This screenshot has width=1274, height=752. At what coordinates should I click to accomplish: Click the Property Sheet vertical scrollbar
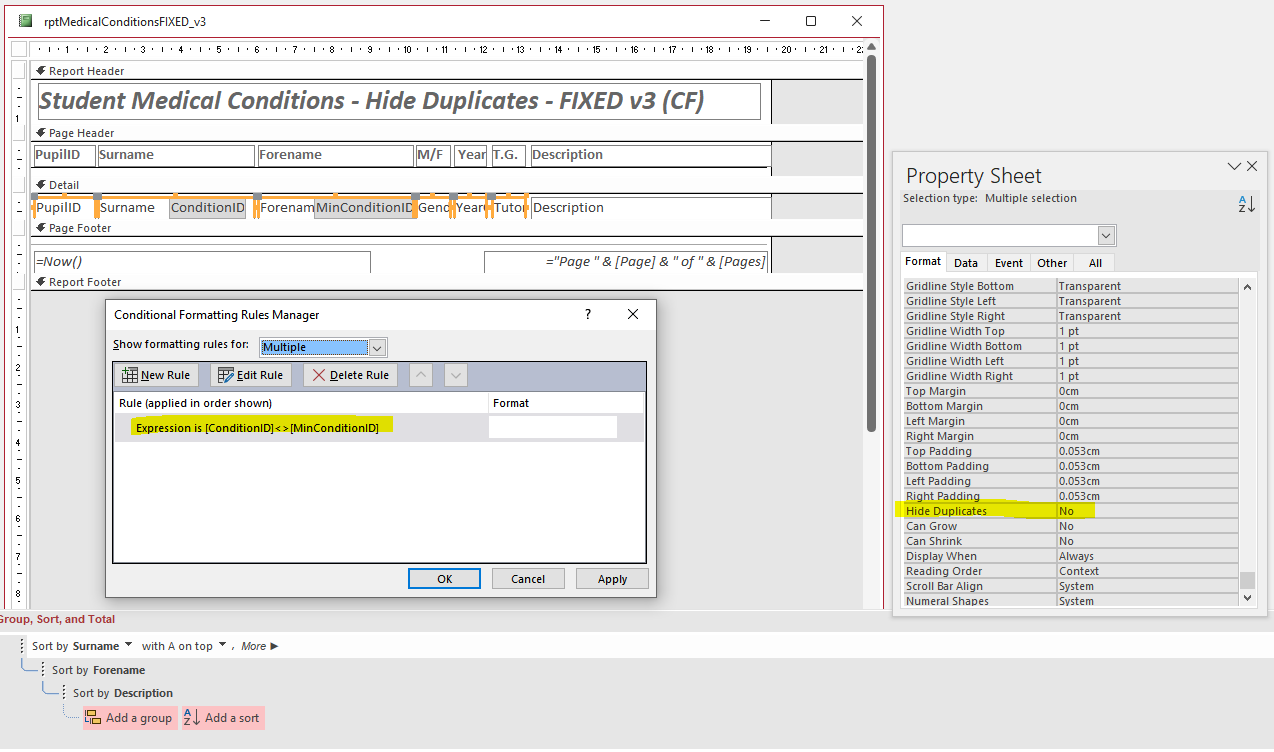1247,441
